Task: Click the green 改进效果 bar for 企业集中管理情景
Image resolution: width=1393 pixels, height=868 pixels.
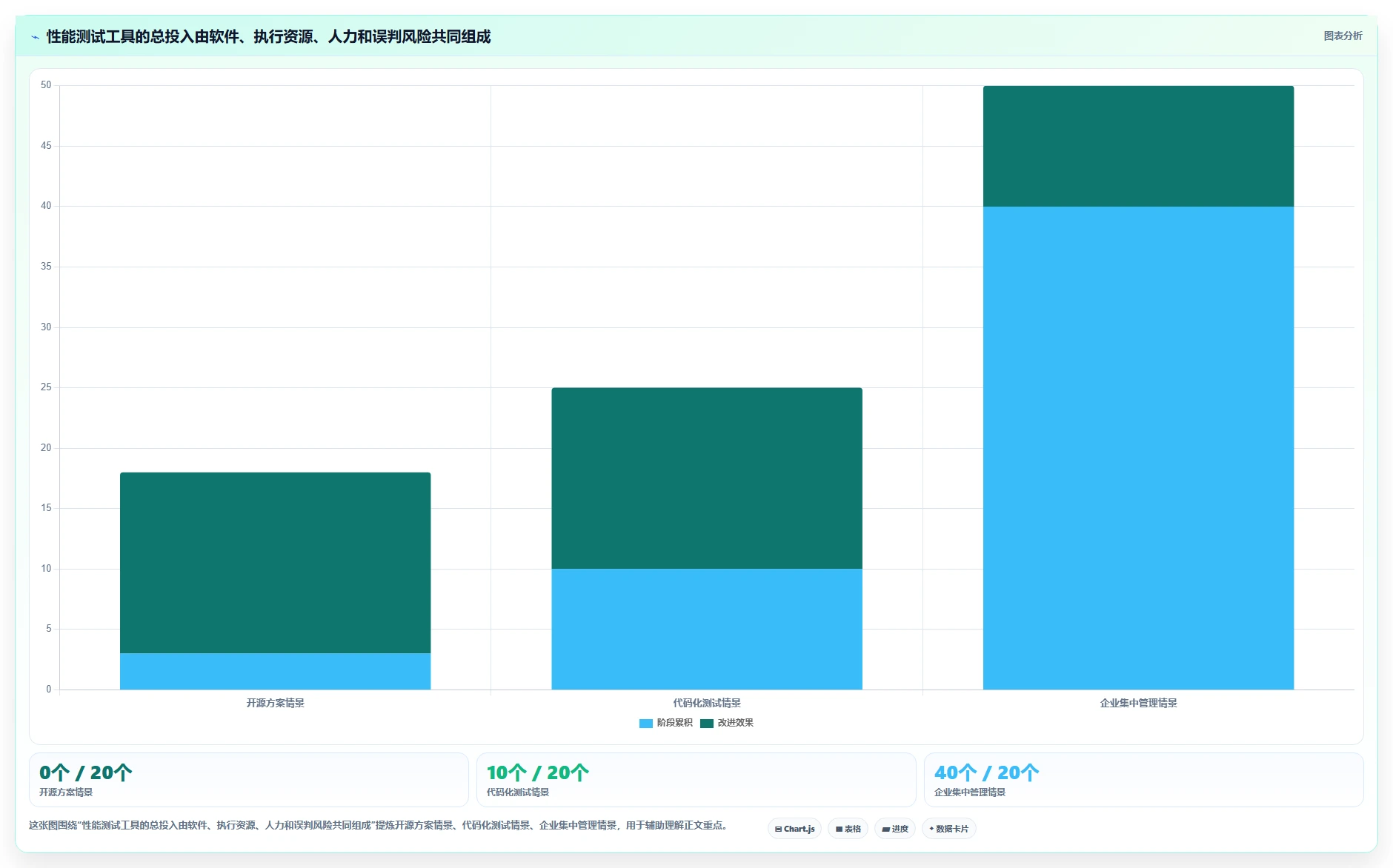Action: click(x=1138, y=146)
